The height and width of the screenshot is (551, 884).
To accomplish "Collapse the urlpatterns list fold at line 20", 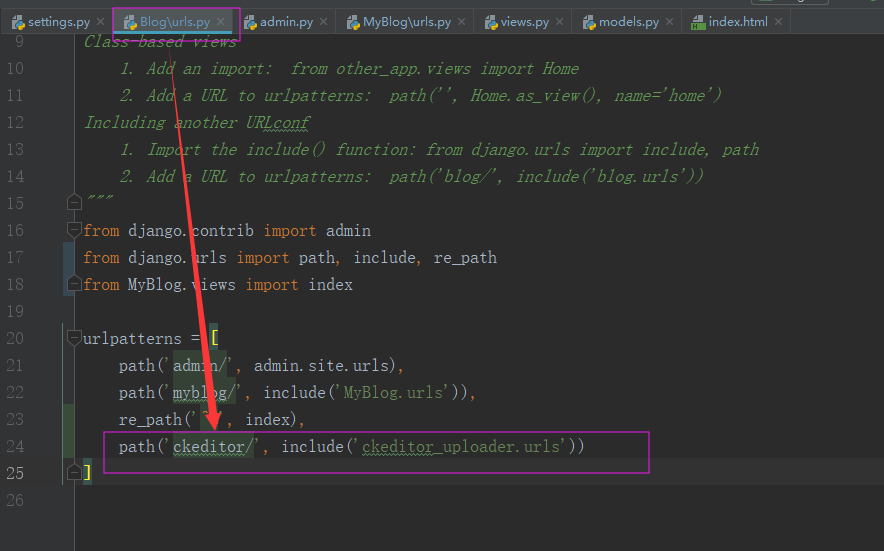I will pyautogui.click(x=74, y=337).
